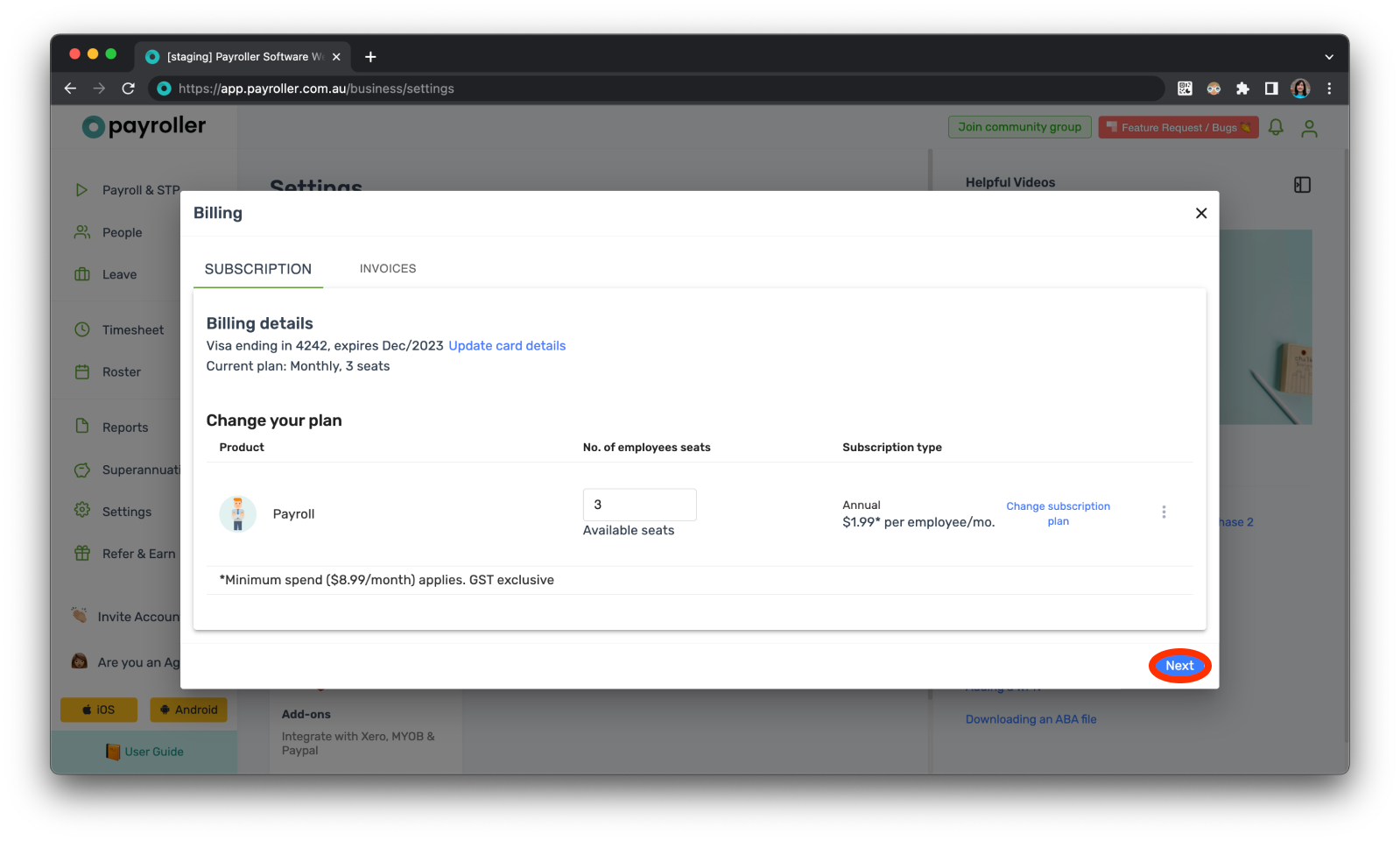Open Leave in the sidebar
The width and height of the screenshot is (1400, 841).
[119, 274]
